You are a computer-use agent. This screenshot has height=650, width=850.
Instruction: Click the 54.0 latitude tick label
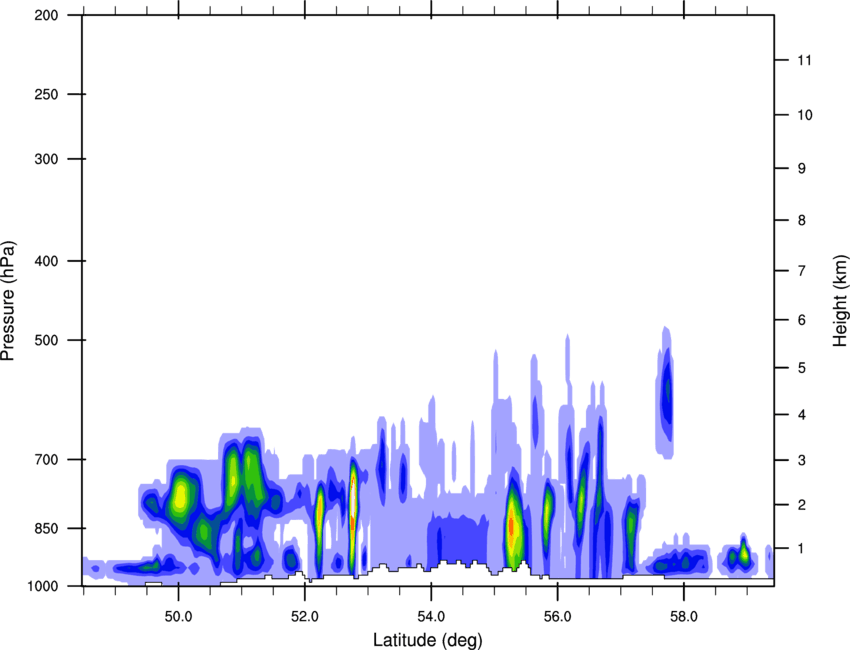[x=431, y=617]
